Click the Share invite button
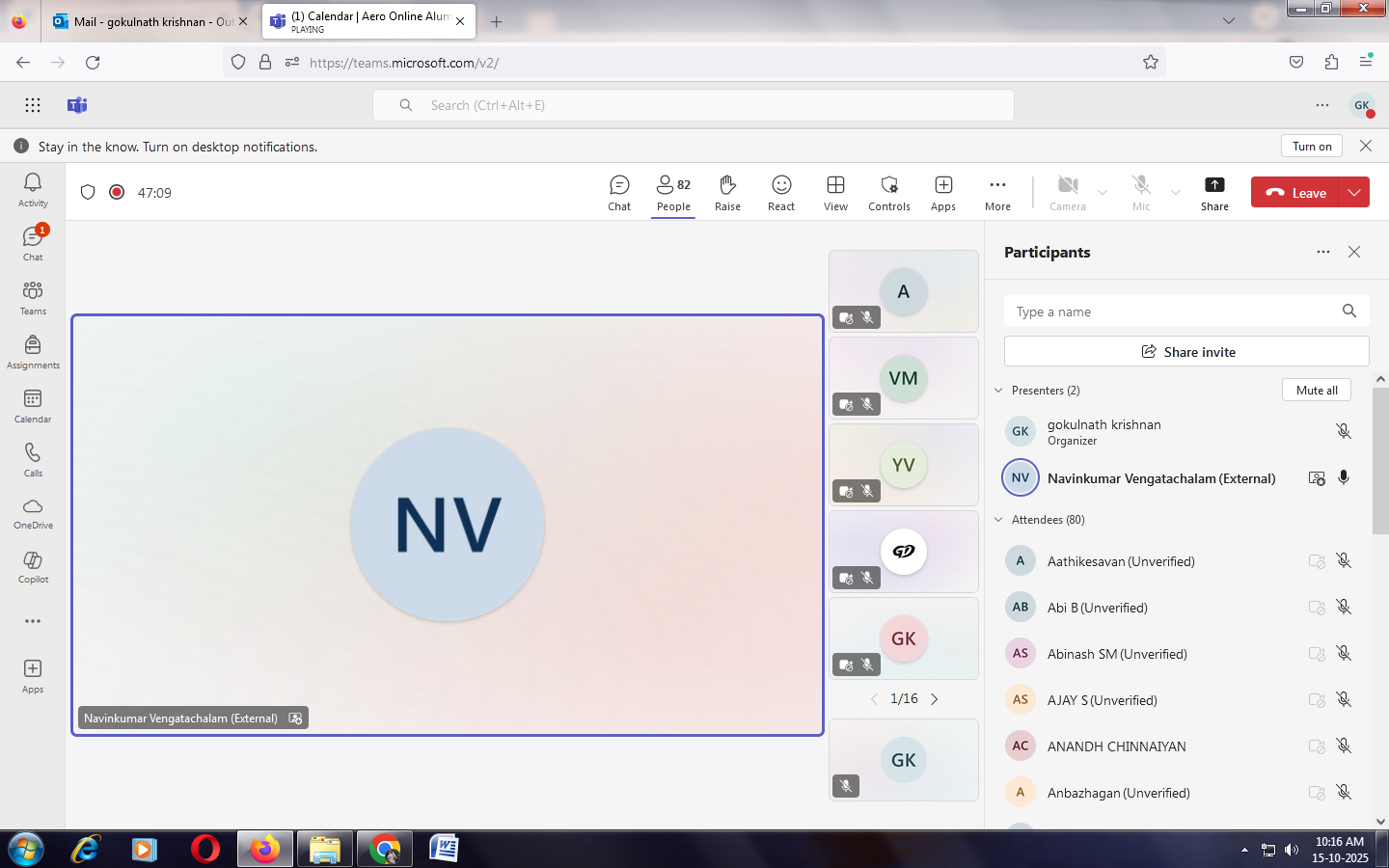Image resolution: width=1389 pixels, height=868 pixels. coord(1186,352)
